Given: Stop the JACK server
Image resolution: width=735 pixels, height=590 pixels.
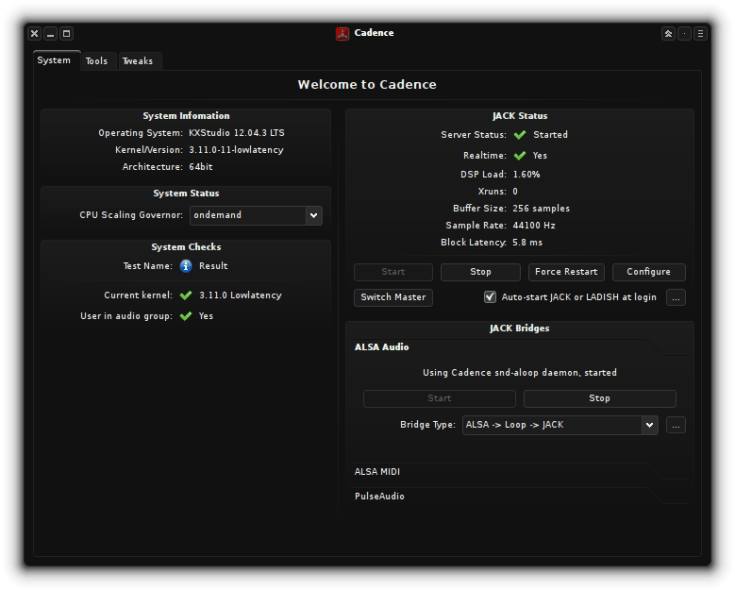Looking at the screenshot, I should 480,272.
